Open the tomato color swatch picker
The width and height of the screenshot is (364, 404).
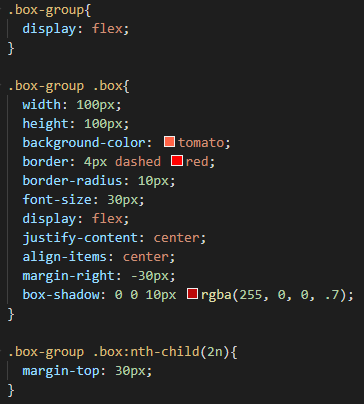(169, 142)
